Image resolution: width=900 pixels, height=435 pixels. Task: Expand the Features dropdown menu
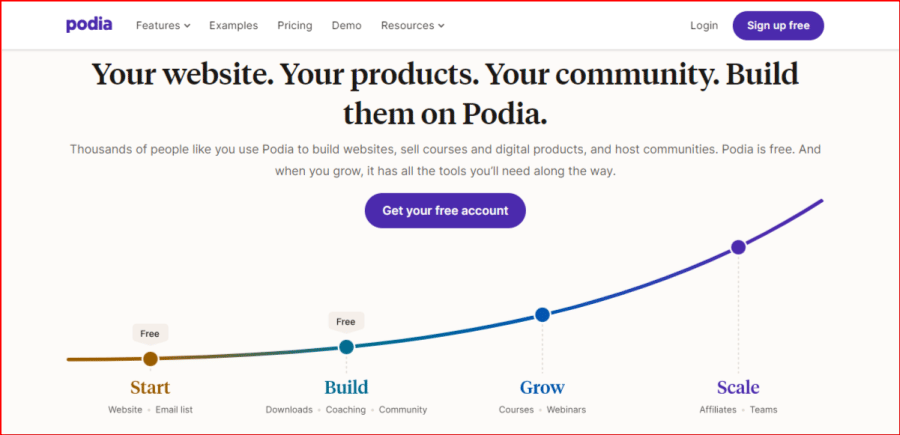coord(163,25)
